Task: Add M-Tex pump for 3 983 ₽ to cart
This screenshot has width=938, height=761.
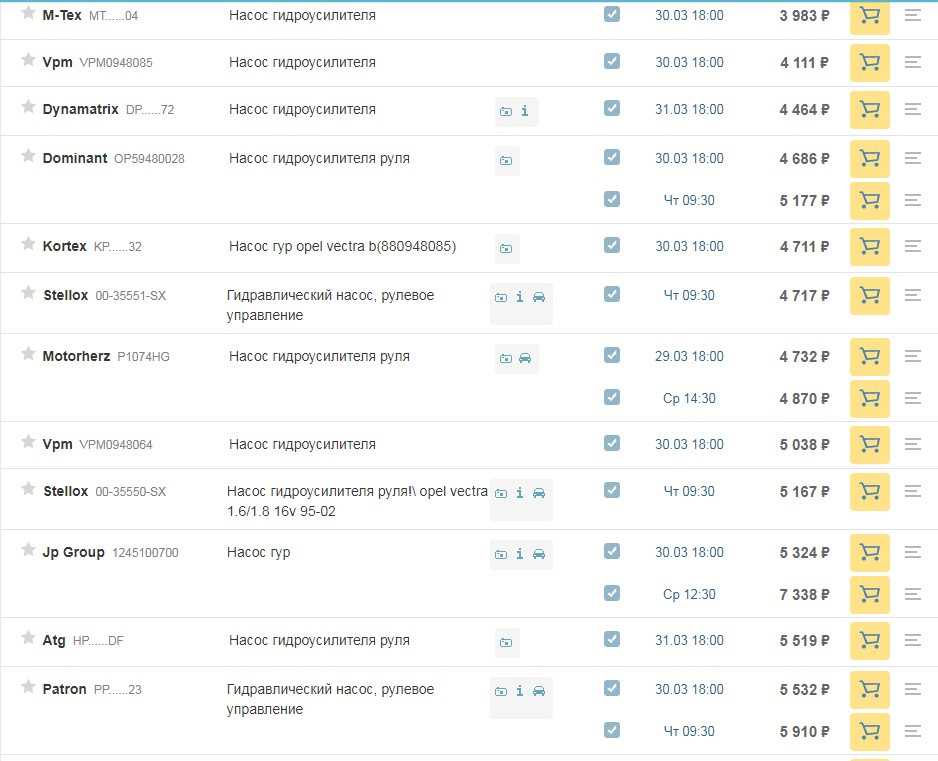Action: click(x=869, y=16)
